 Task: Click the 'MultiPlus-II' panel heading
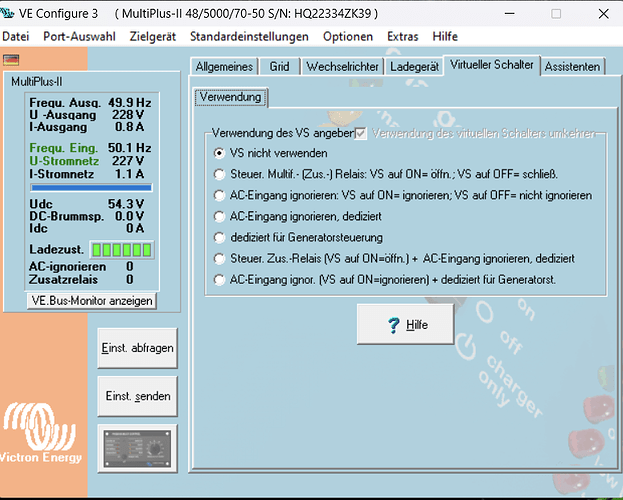pos(37,82)
